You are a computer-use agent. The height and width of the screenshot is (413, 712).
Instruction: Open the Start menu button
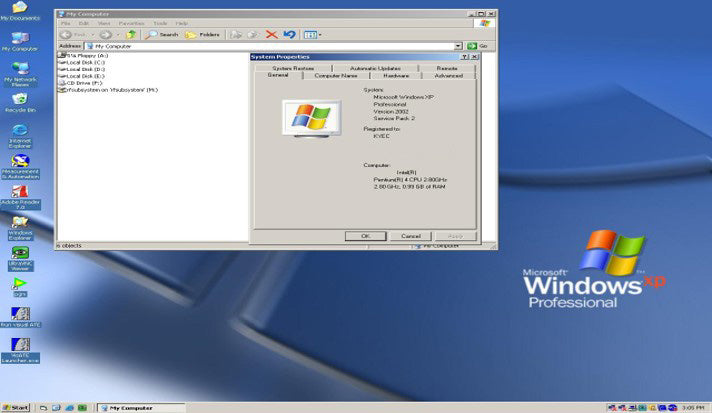point(15,408)
